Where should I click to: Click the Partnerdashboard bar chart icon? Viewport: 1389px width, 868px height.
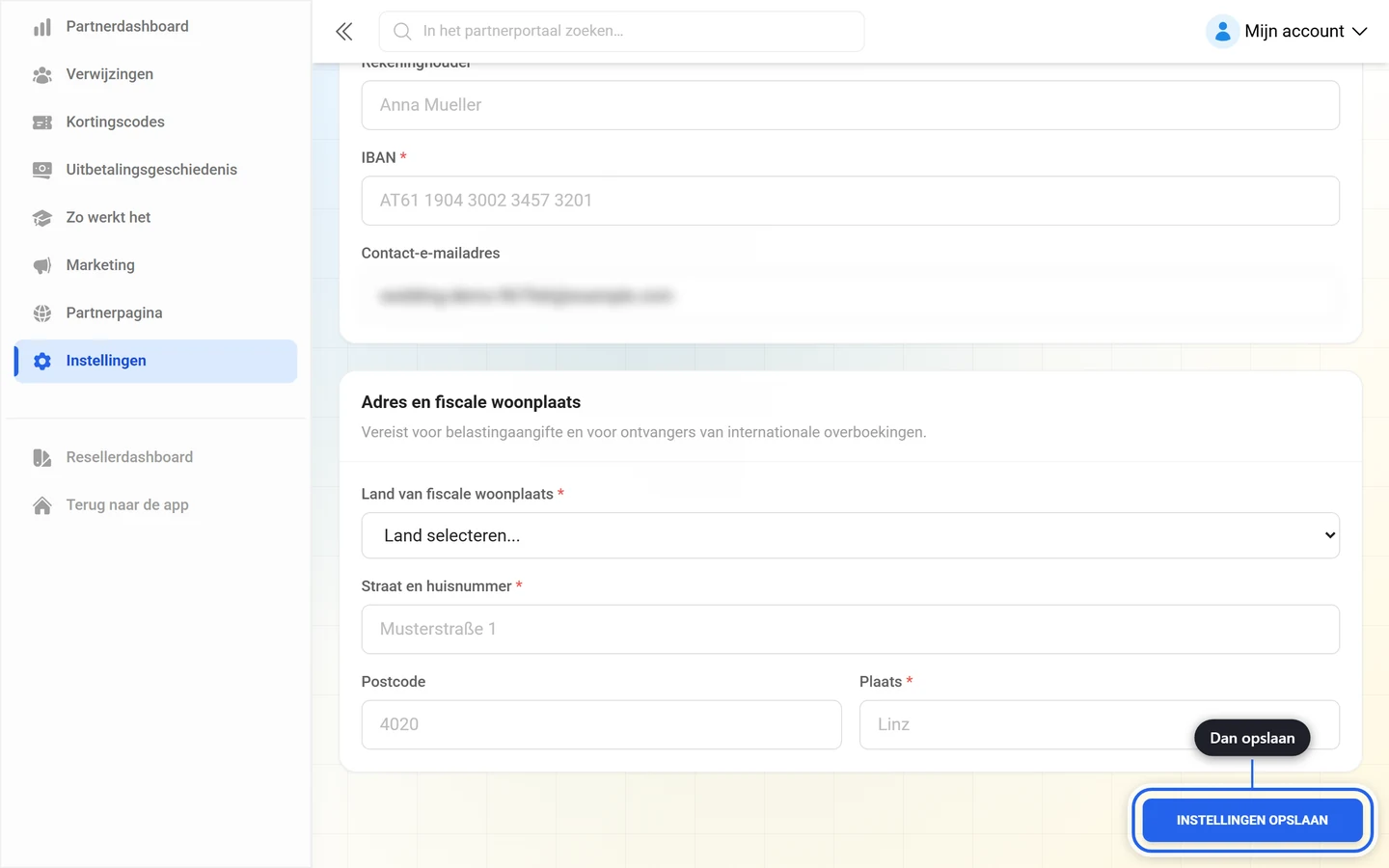pos(42,27)
